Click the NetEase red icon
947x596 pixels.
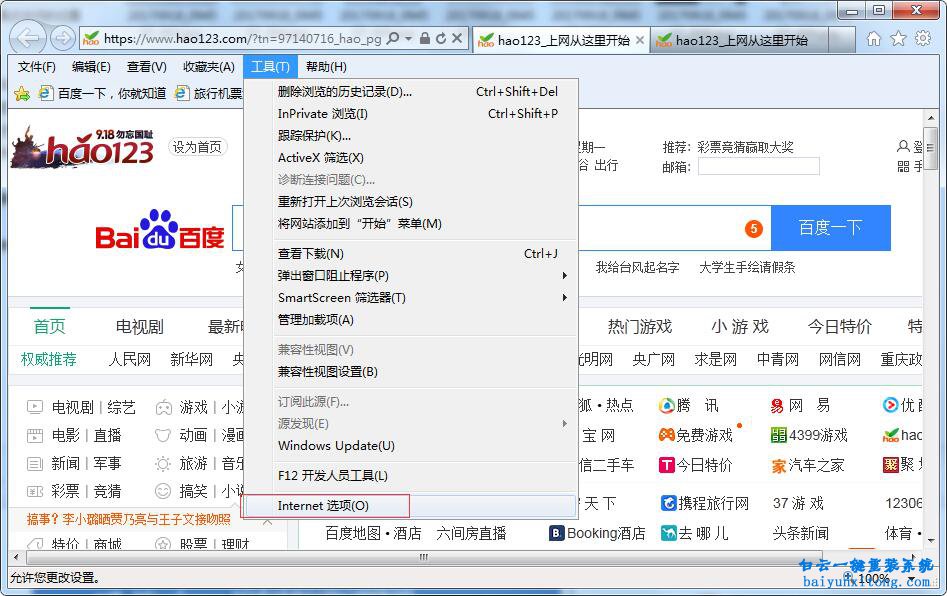777,406
